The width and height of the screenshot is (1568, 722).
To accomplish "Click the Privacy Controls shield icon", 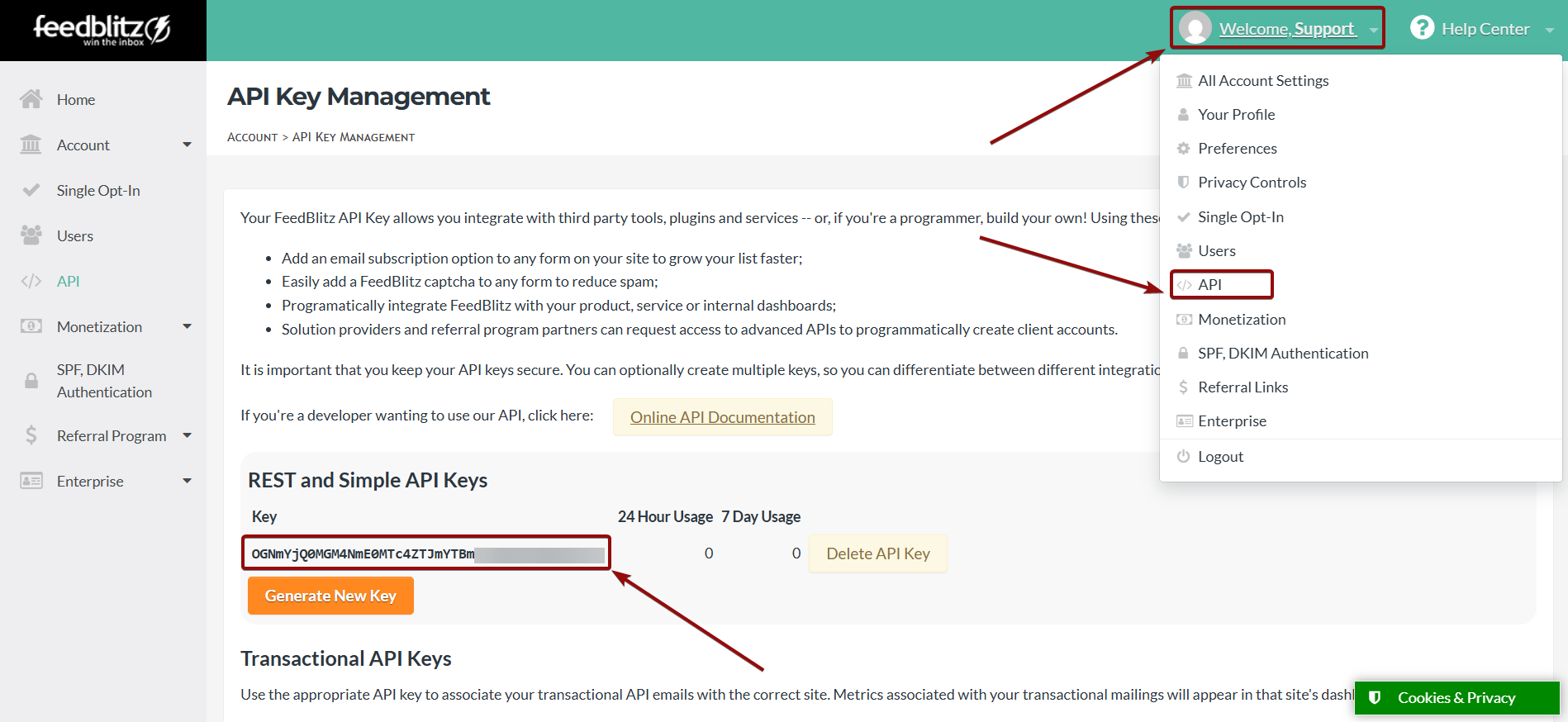I will (1184, 182).
